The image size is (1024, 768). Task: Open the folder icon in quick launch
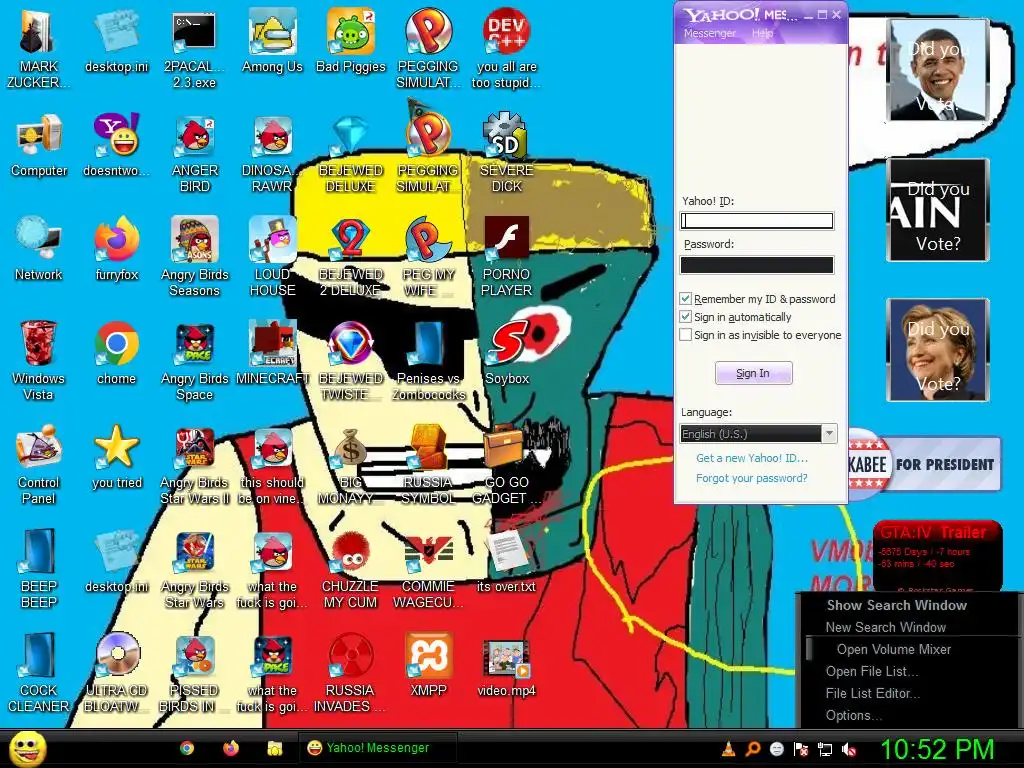click(x=274, y=748)
